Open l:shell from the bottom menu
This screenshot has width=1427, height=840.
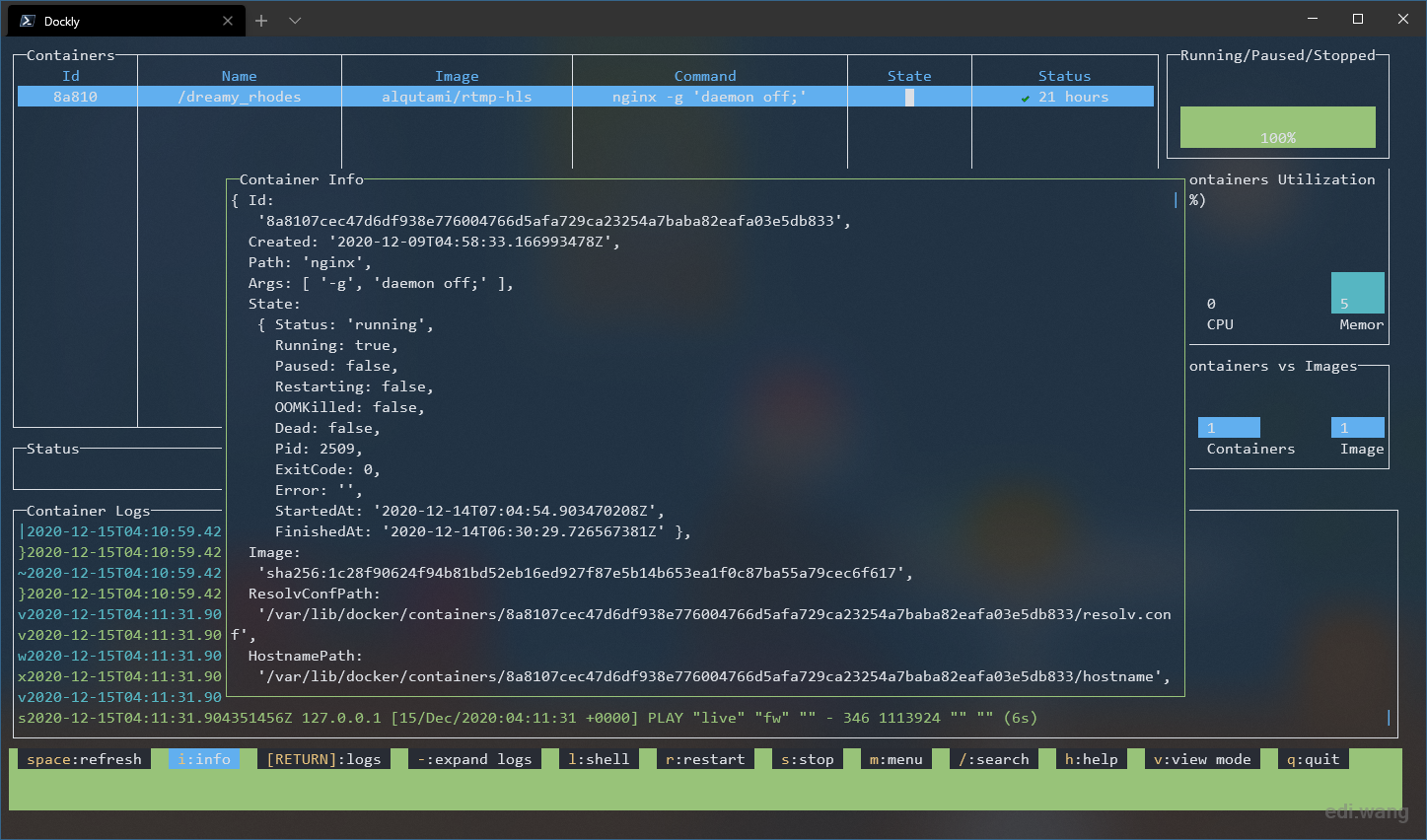(x=599, y=759)
